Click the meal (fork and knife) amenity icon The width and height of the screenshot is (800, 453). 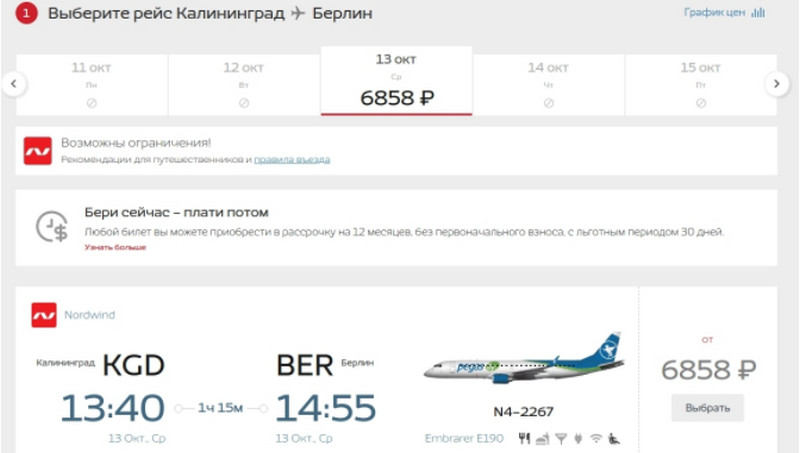pyautogui.click(x=524, y=438)
